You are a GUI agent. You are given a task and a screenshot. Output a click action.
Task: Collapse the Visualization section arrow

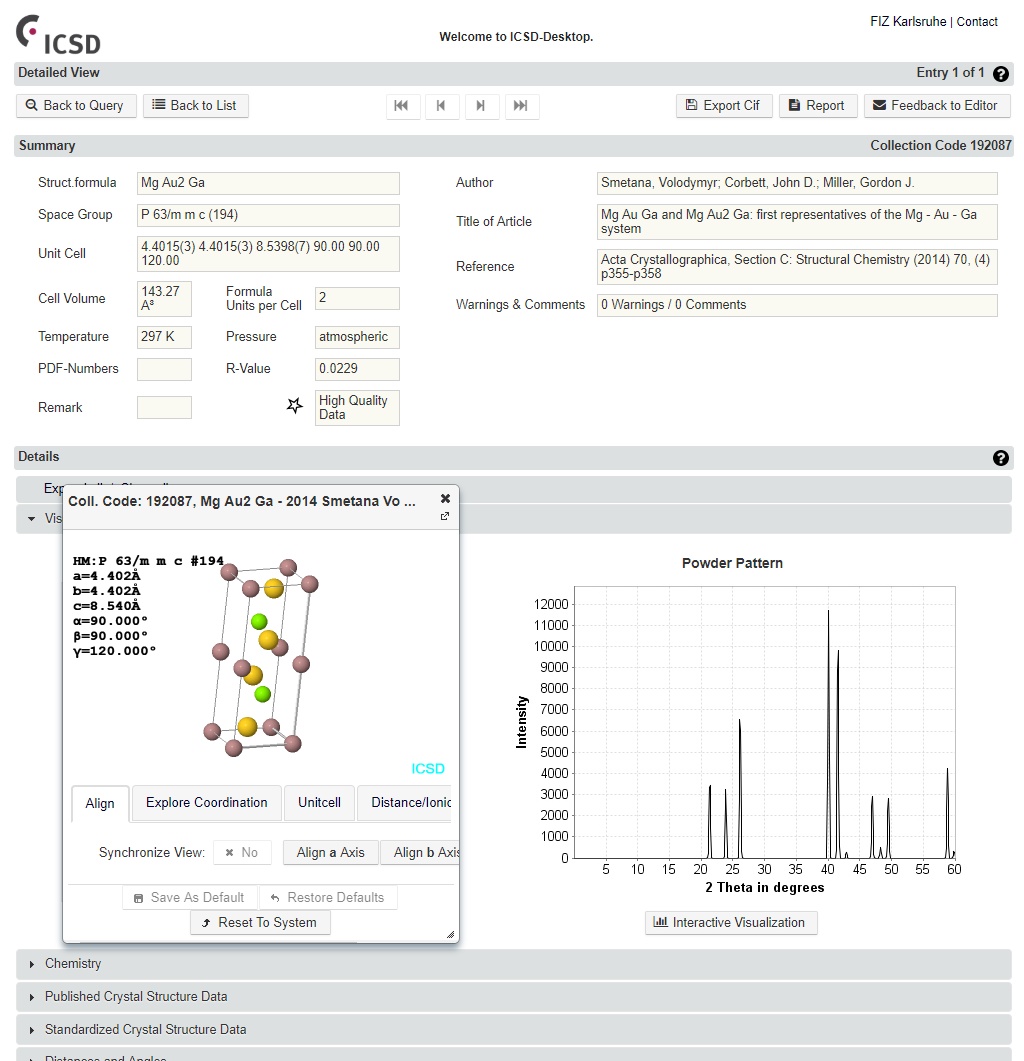pos(31,519)
